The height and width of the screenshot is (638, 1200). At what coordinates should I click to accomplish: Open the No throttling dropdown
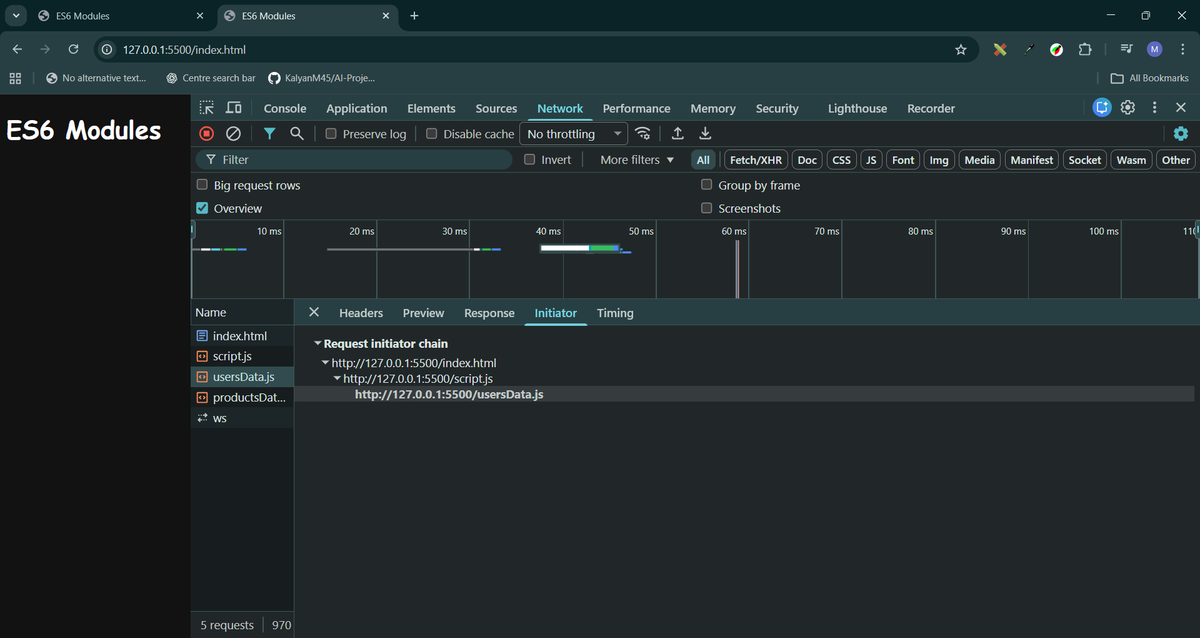coord(573,133)
